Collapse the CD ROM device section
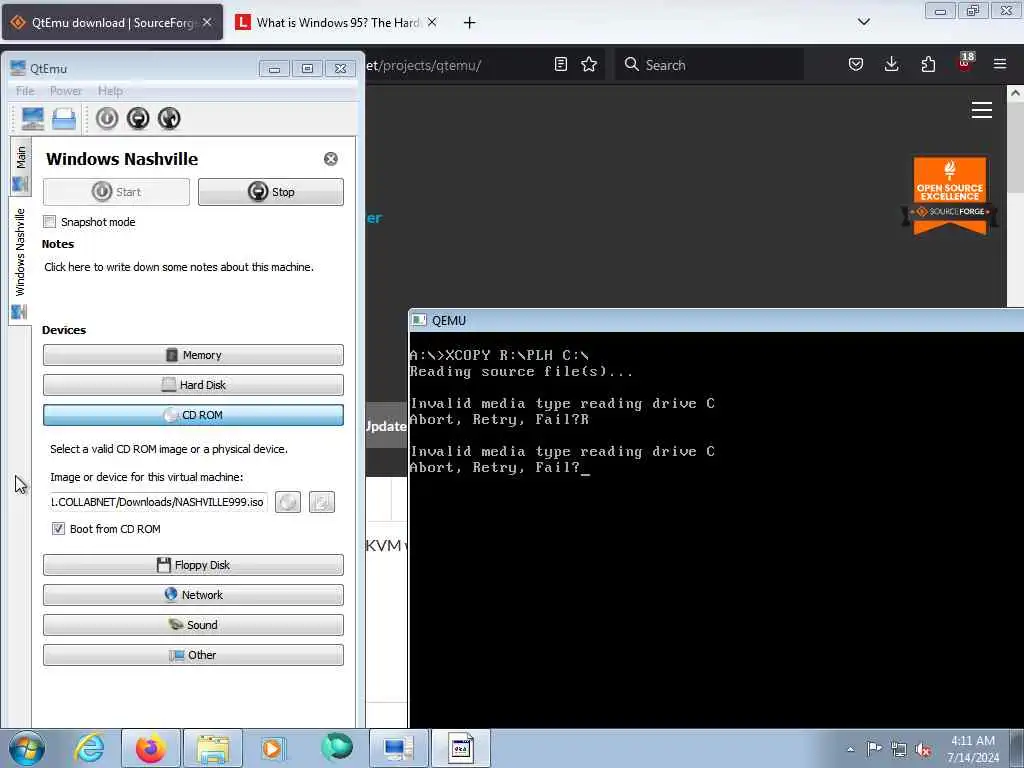Viewport: 1024px width, 768px height. click(x=193, y=415)
